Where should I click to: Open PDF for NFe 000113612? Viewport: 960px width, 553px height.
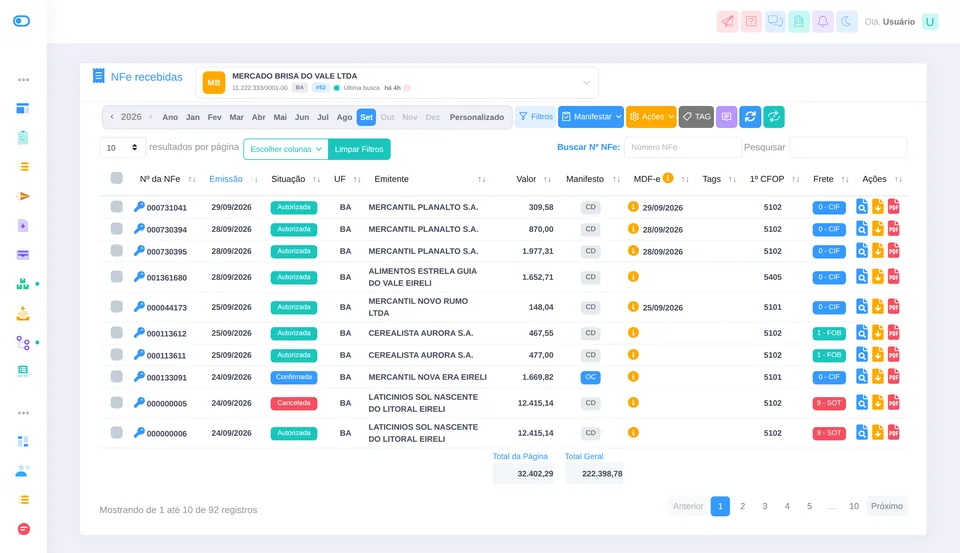[893, 333]
